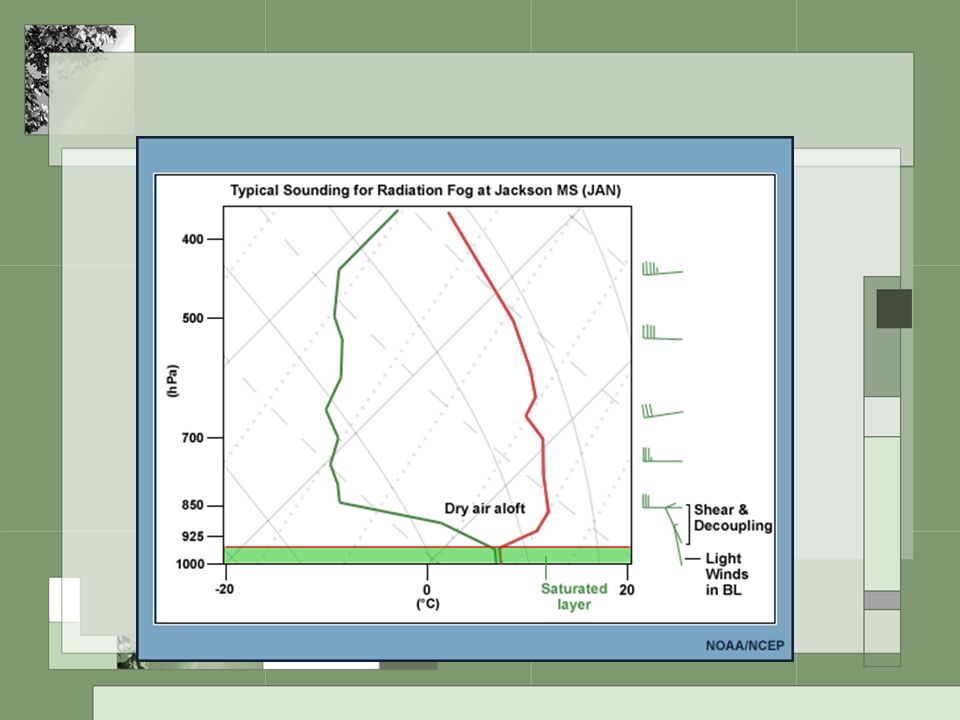
Task: Click the 'Saturated layer' green label
Action: [574, 596]
